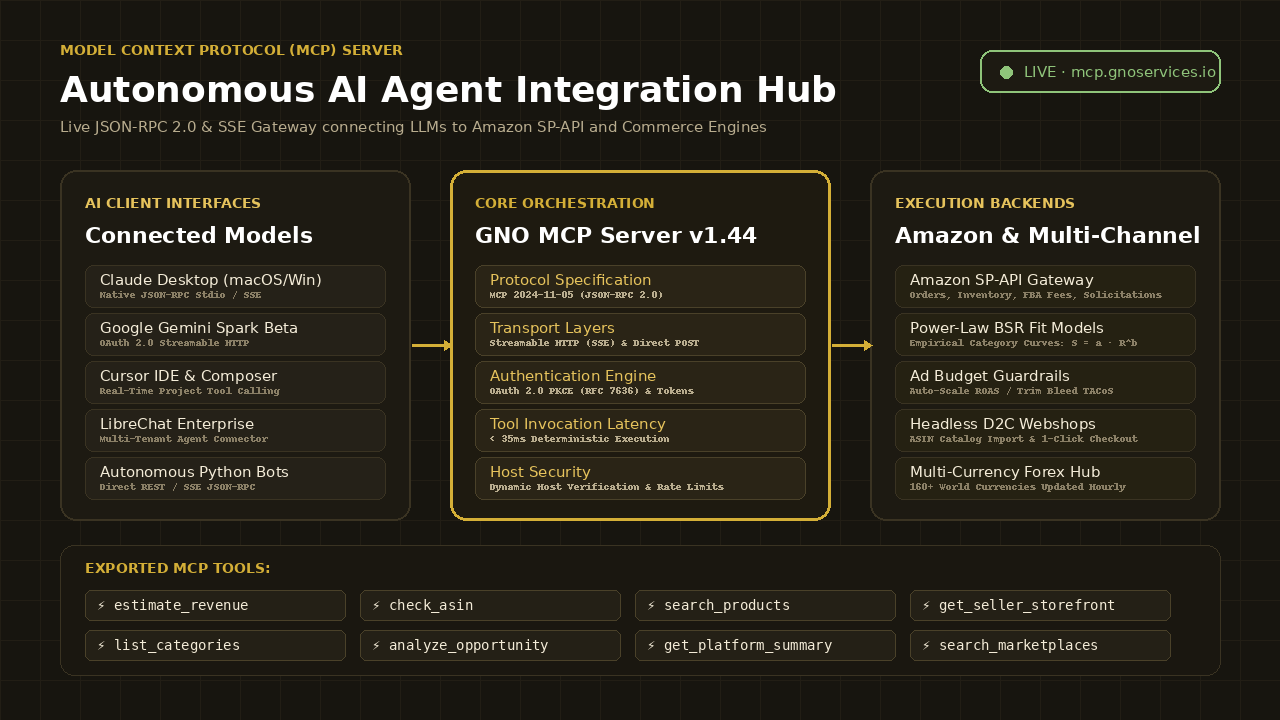Viewport: 1280px width, 720px height.
Task: Click lightning icon beside get_seller_storefront
Action: pyautogui.click(x=926, y=606)
